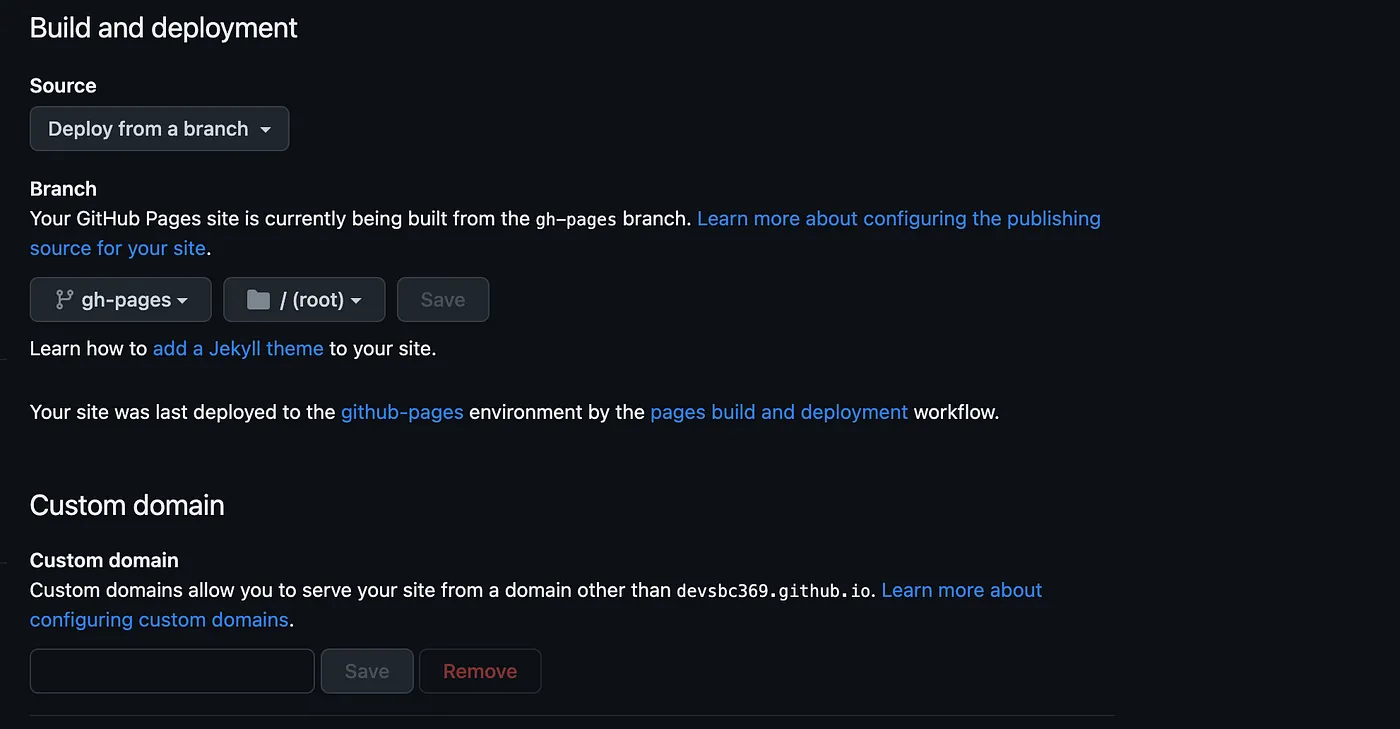Viewport: 1400px width, 729px height.
Task: Click the Save button next to folder selector
Action: tap(443, 300)
